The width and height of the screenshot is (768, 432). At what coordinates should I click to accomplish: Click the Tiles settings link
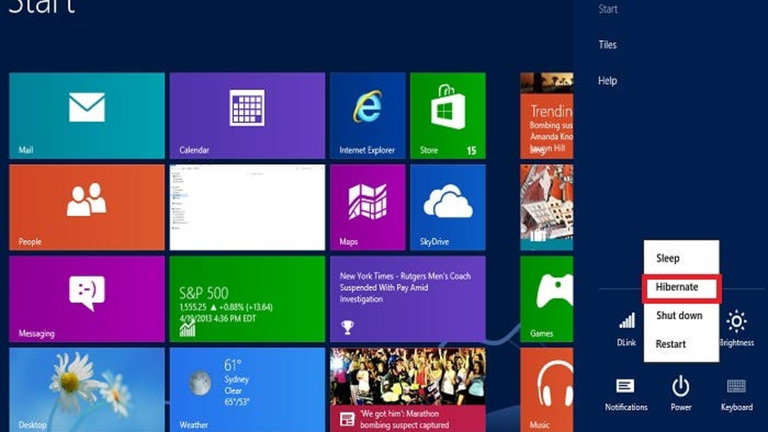point(607,45)
